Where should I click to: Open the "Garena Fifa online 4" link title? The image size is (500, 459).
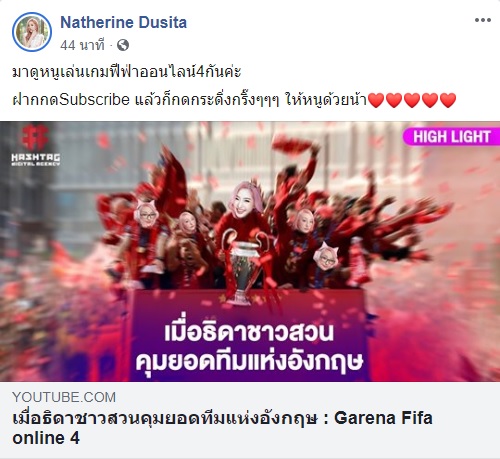pos(222,428)
